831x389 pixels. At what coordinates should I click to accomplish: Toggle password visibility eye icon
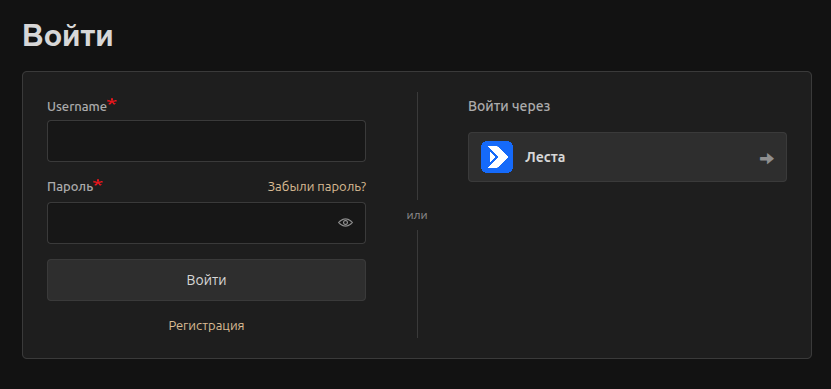pos(346,223)
